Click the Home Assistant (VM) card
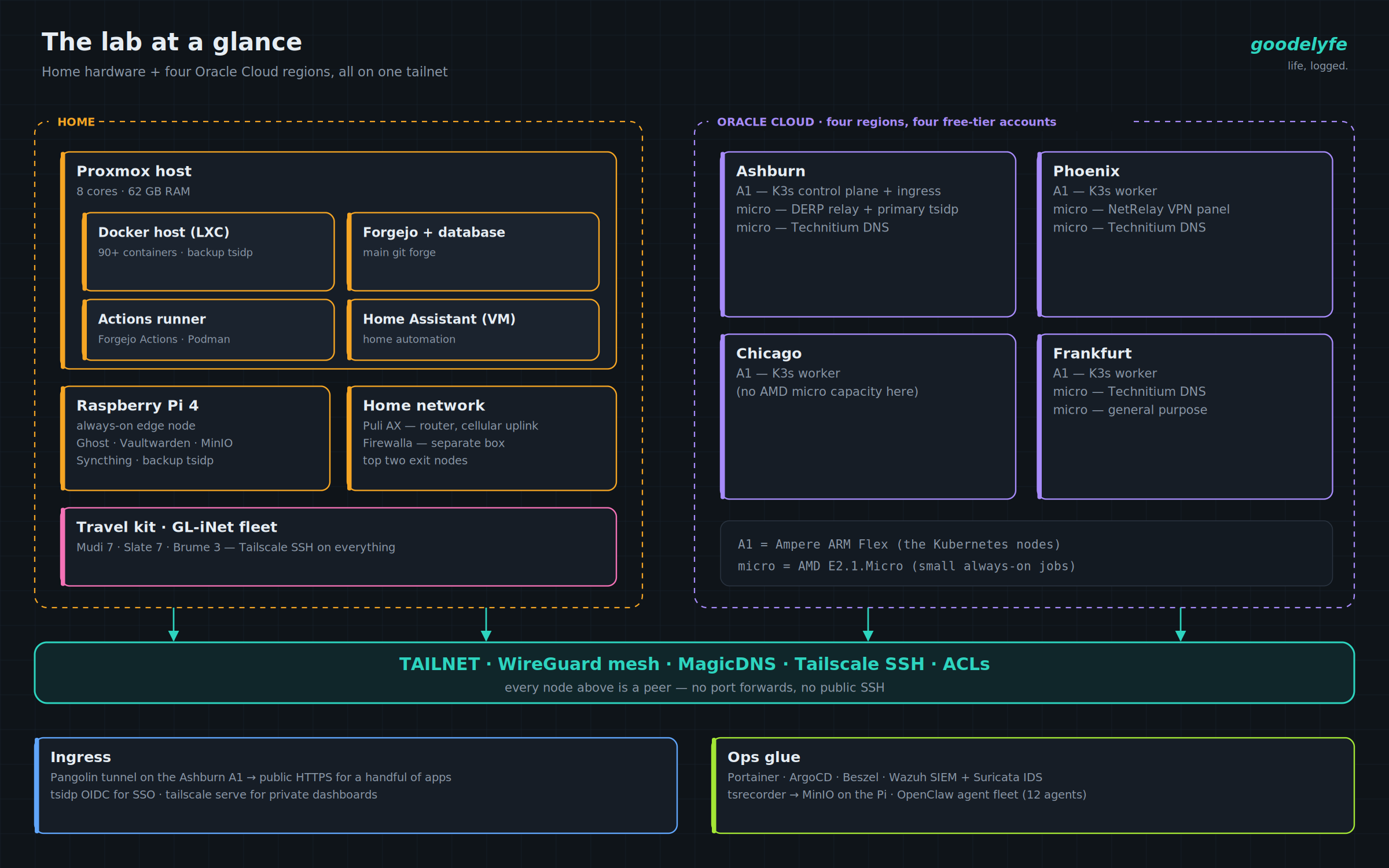 click(x=473, y=330)
